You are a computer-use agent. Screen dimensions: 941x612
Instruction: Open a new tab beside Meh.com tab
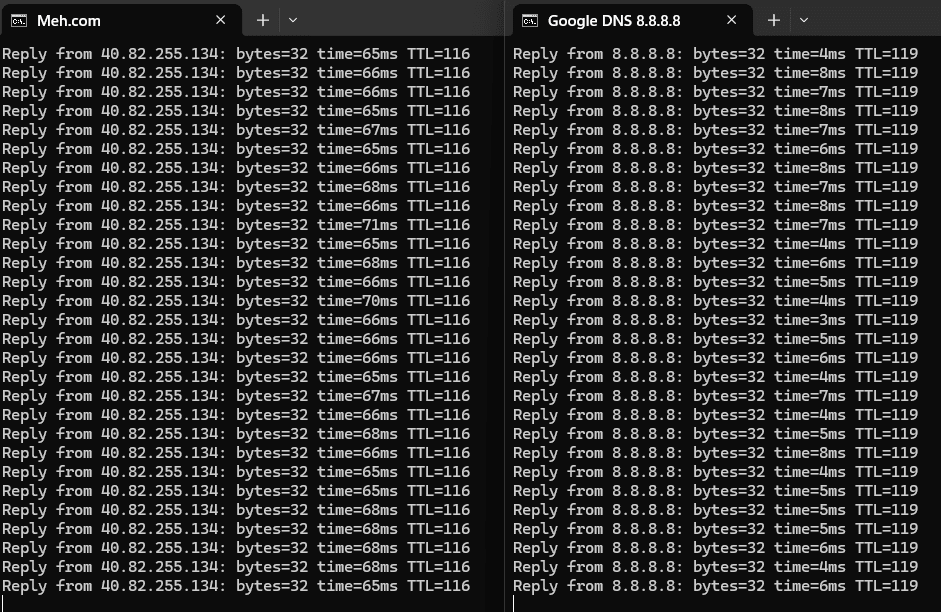point(262,20)
